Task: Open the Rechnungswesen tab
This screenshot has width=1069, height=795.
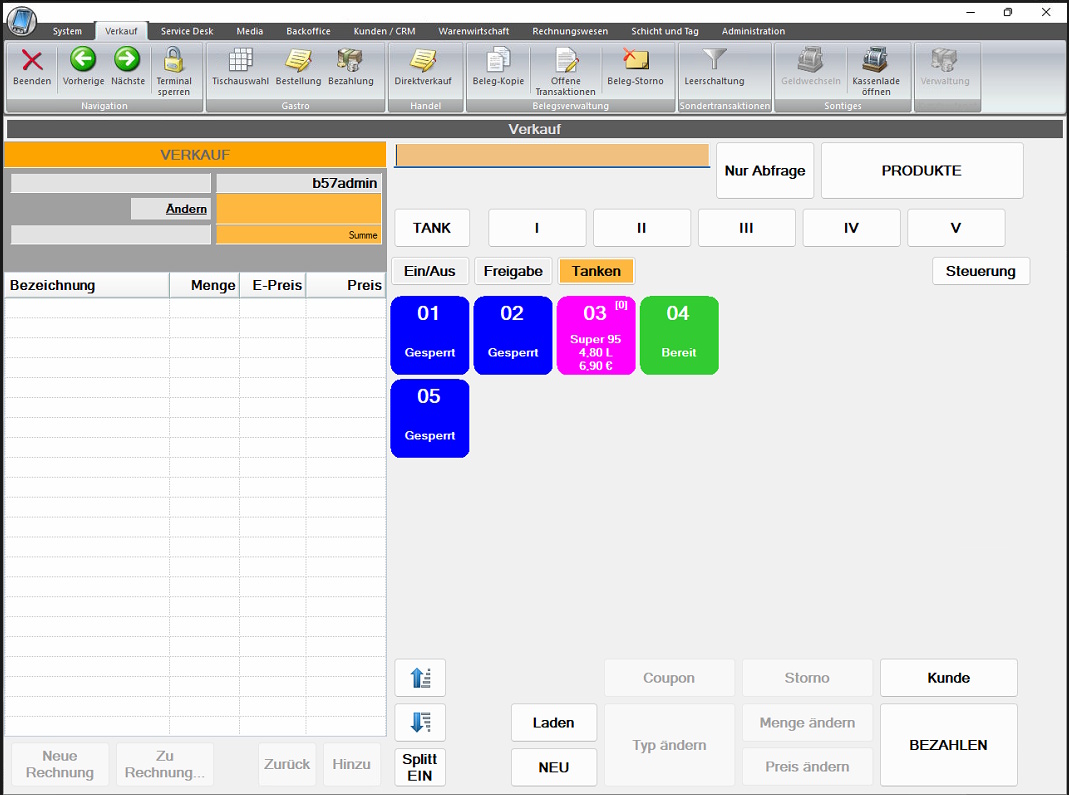Action: coord(570,31)
